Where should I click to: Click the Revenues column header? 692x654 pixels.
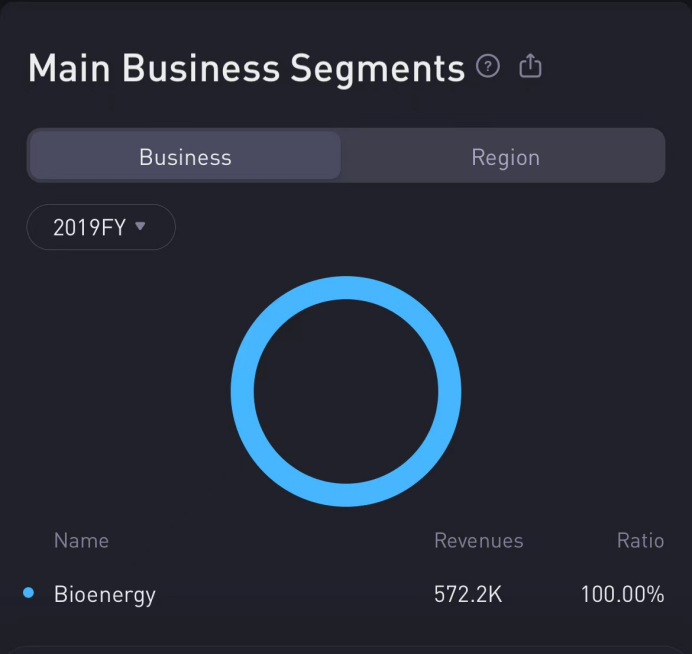pyautogui.click(x=478, y=541)
